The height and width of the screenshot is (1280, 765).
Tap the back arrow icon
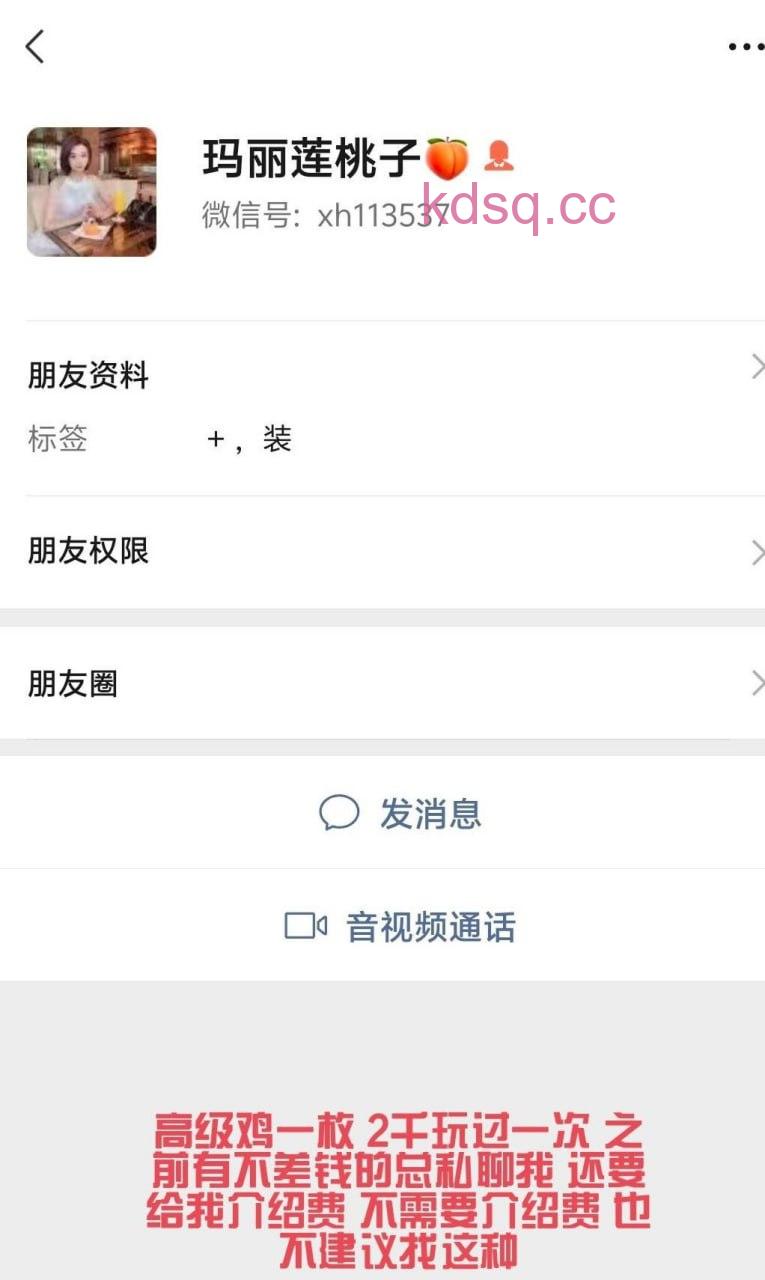[35, 47]
